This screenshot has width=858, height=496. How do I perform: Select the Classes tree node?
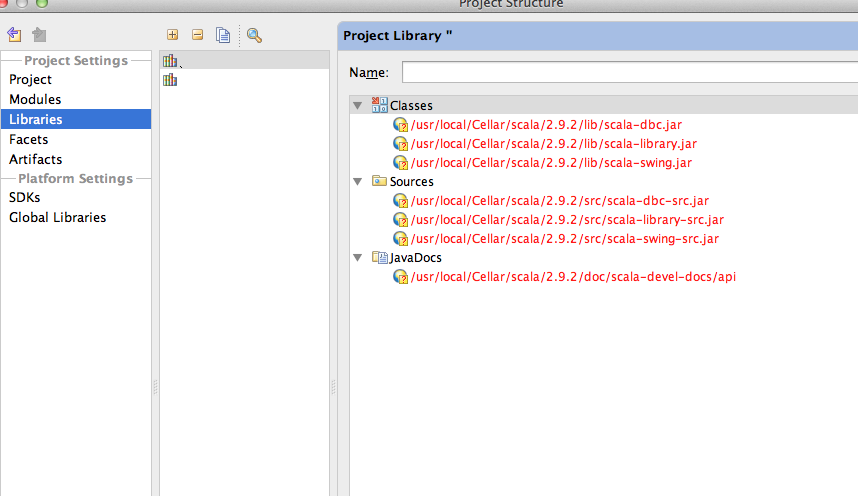411,105
